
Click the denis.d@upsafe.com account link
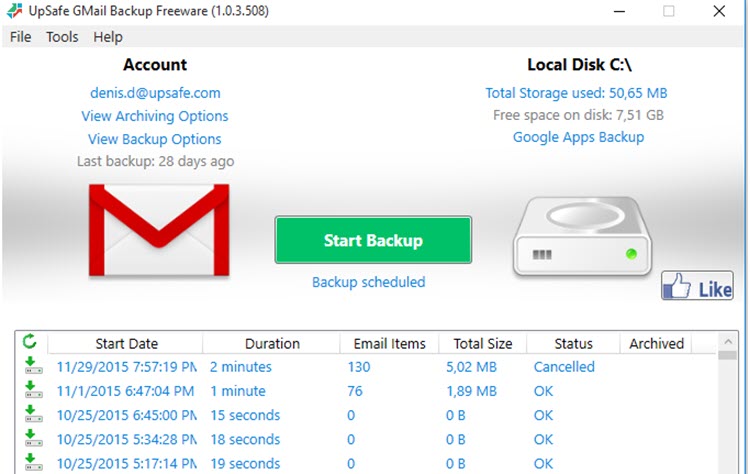click(x=154, y=92)
